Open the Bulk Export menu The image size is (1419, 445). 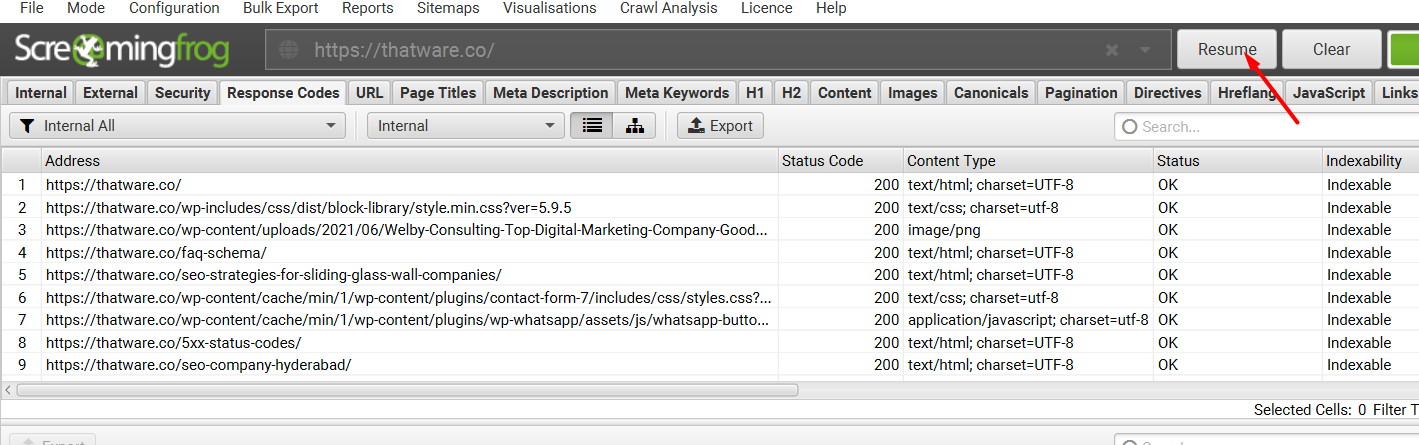point(280,8)
